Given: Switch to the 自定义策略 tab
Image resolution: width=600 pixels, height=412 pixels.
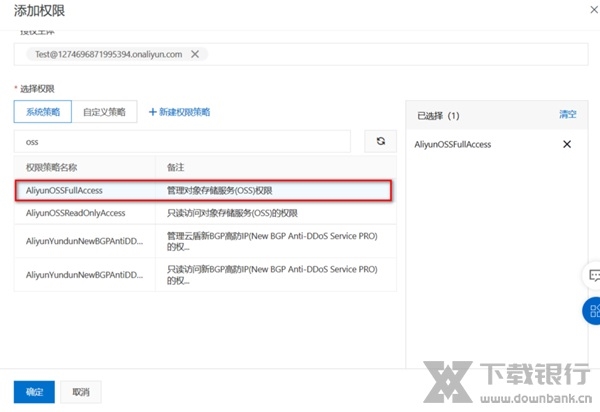Looking at the screenshot, I should 104,112.
